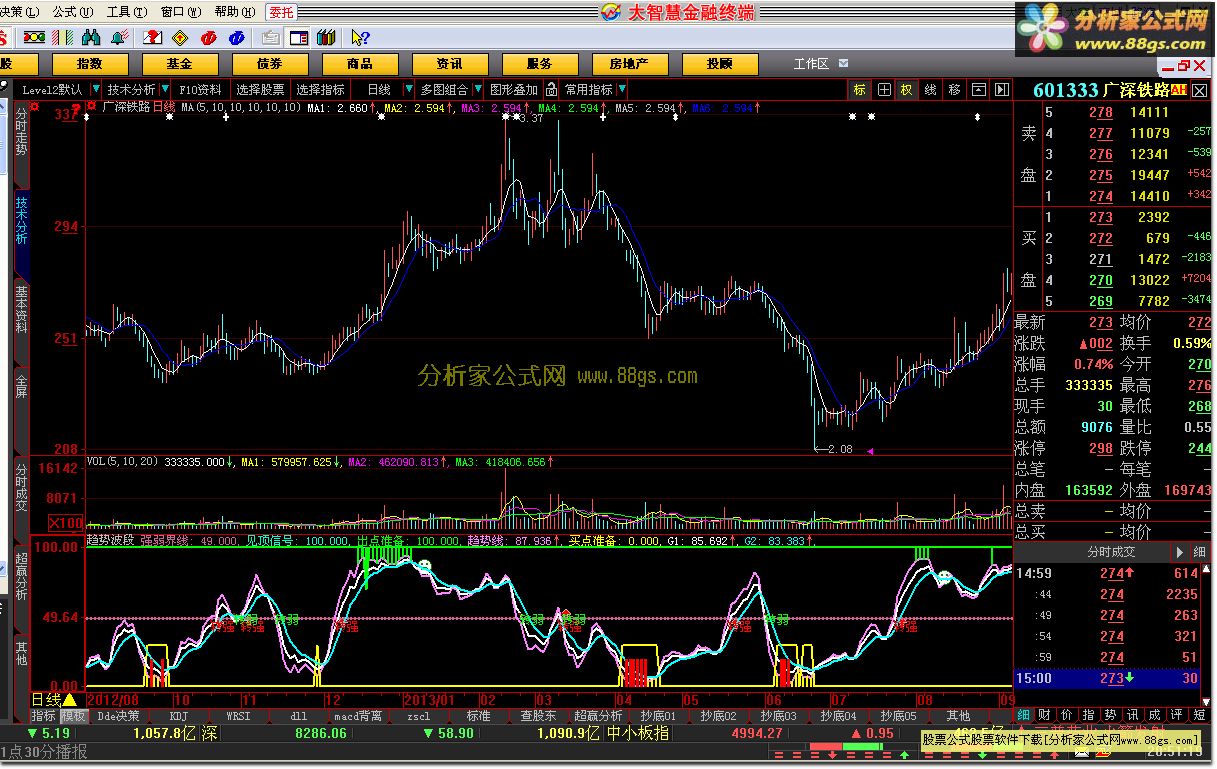Click 图形叠加 toolbar item
This screenshot has height=769, width=1217.
(x=513, y=89)
